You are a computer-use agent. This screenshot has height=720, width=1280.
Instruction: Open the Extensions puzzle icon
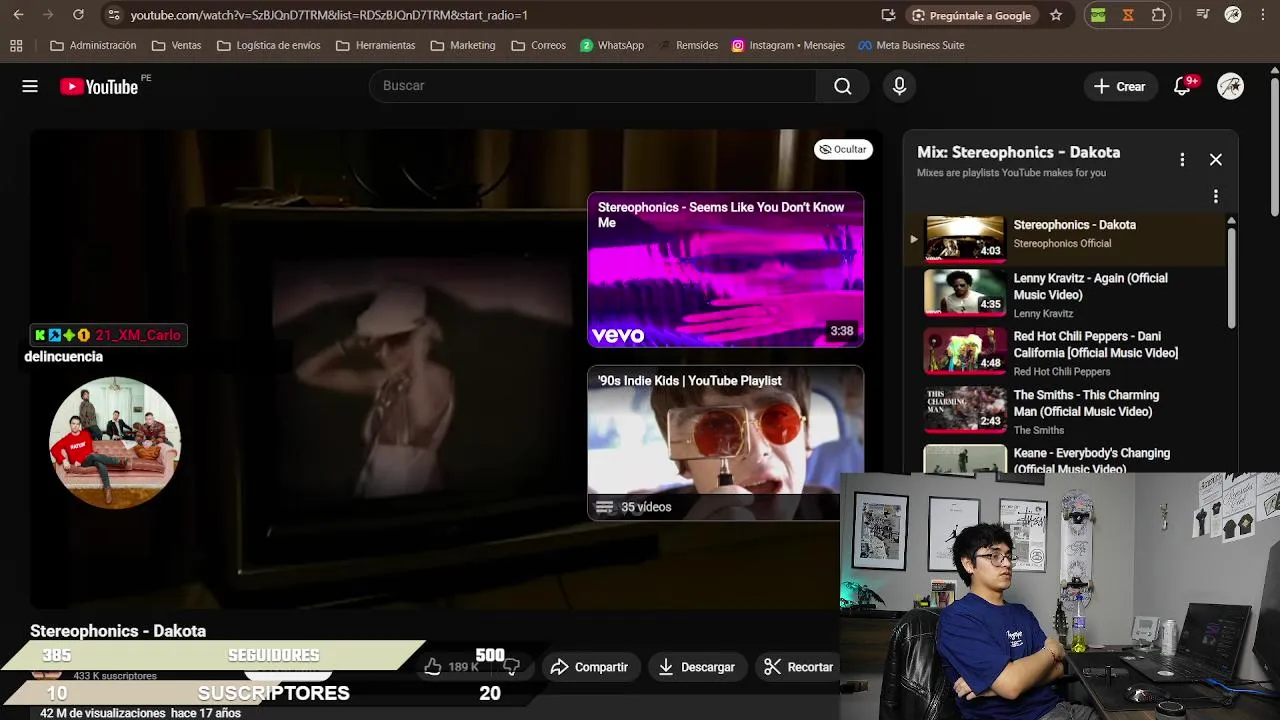pyautogui.click(x=1159, y=15)
